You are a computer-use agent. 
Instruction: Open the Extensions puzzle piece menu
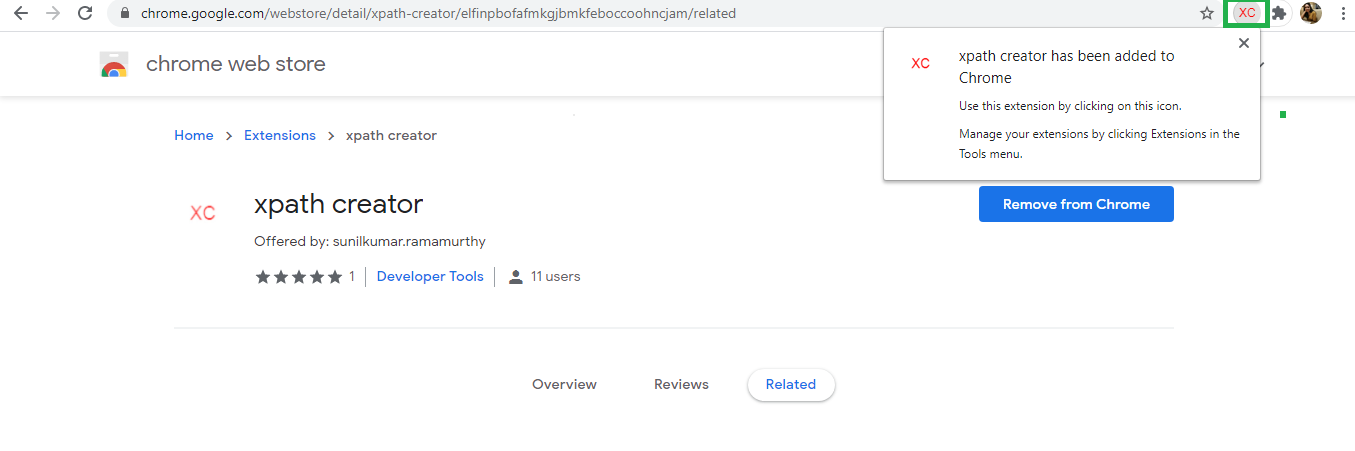pyautogui.click(x=1278, y=13)
